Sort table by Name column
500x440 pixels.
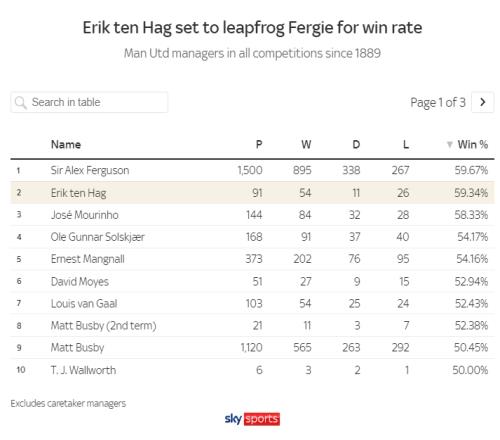[x=66, y=145]
